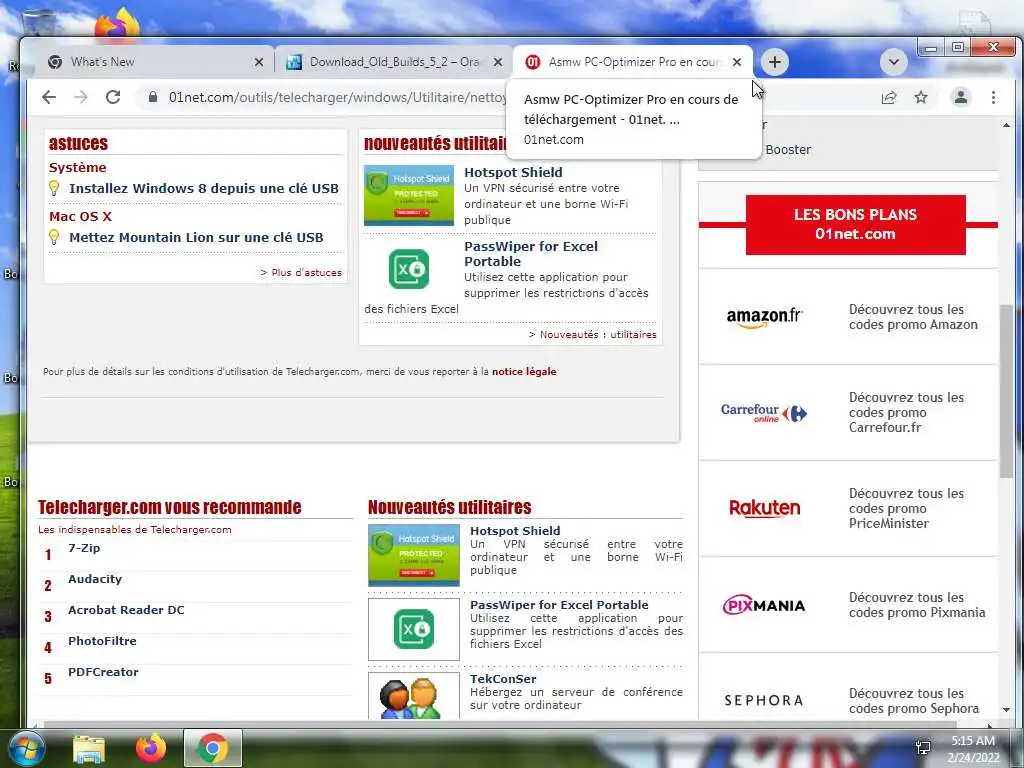Click the Booster text in the sidebar
This screenshot has height=768, width=1024.
tap(788, 150)
